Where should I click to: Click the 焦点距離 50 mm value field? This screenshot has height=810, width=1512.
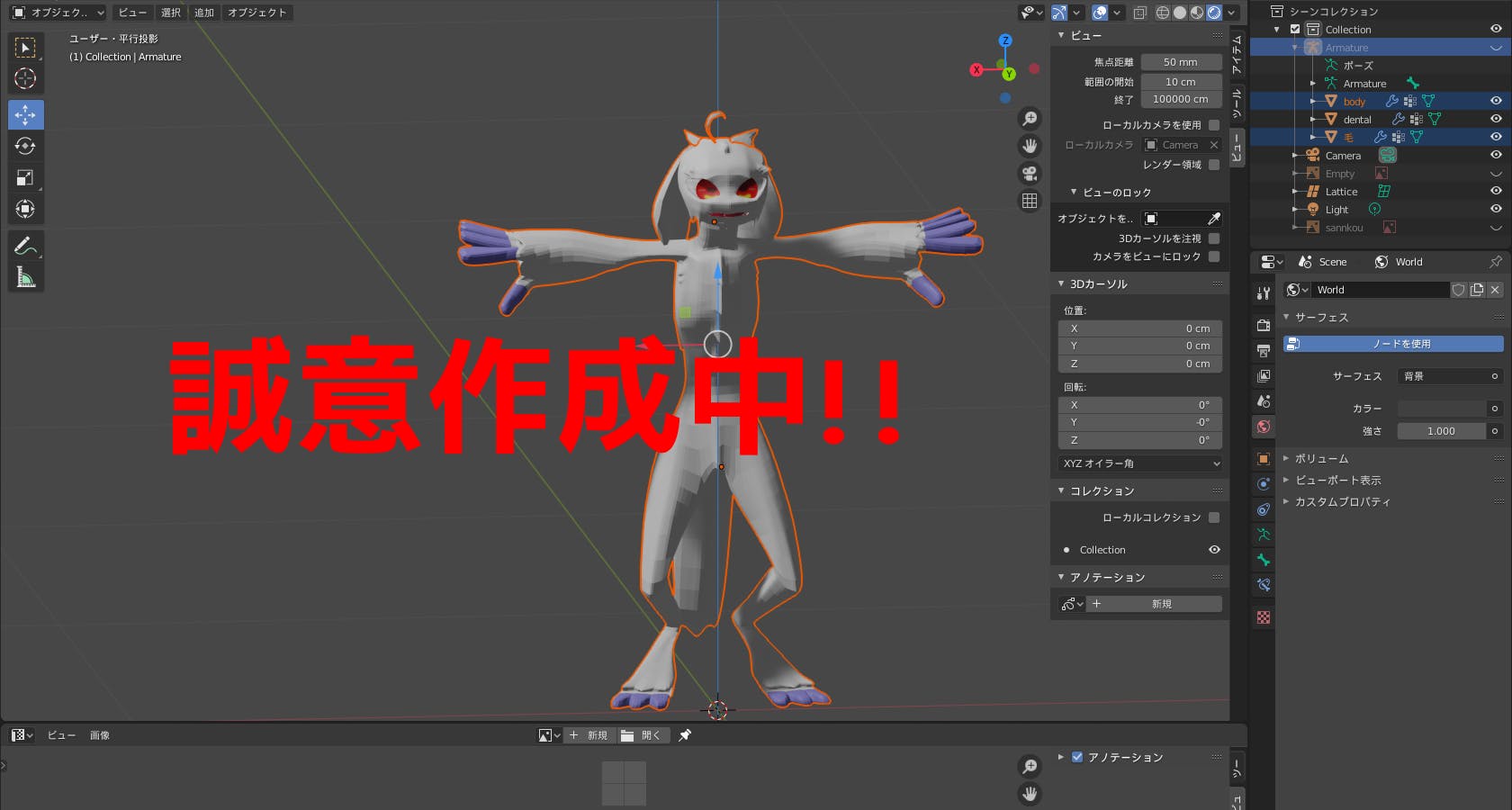(x=1180, y=61)
